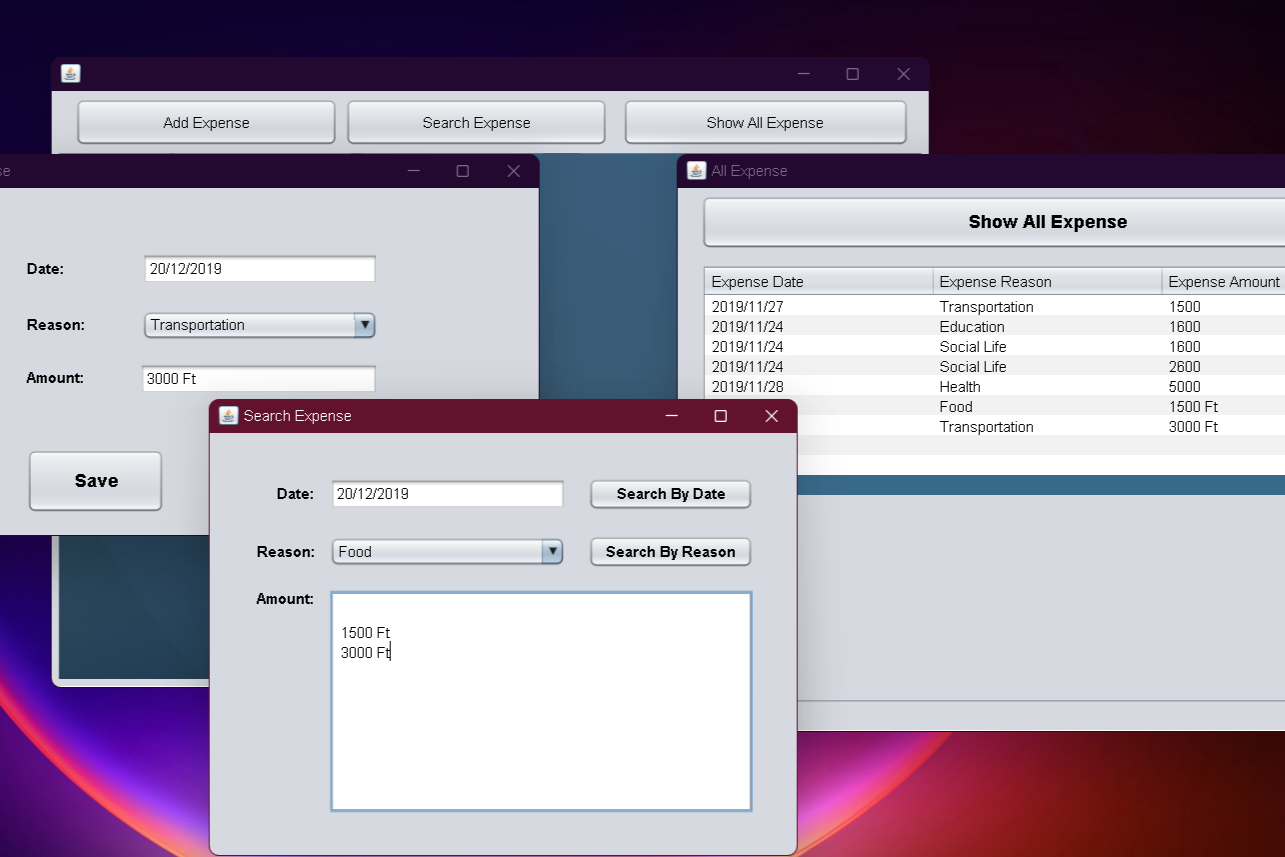1285x857 pixels.
Task: Click the Java icon in Search Expense title bar
Action: point(228,416)
